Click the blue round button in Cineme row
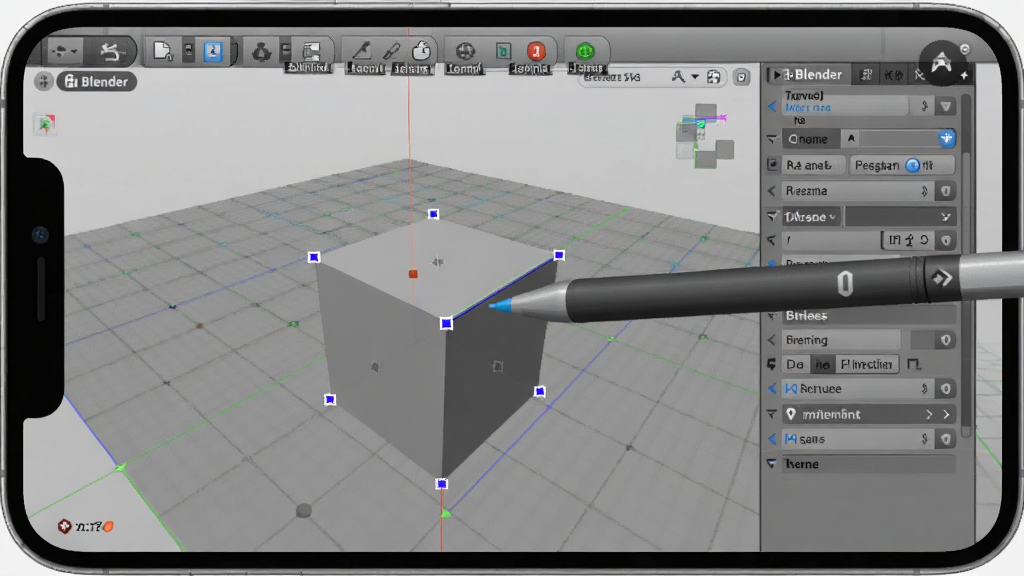 point(946,138)
